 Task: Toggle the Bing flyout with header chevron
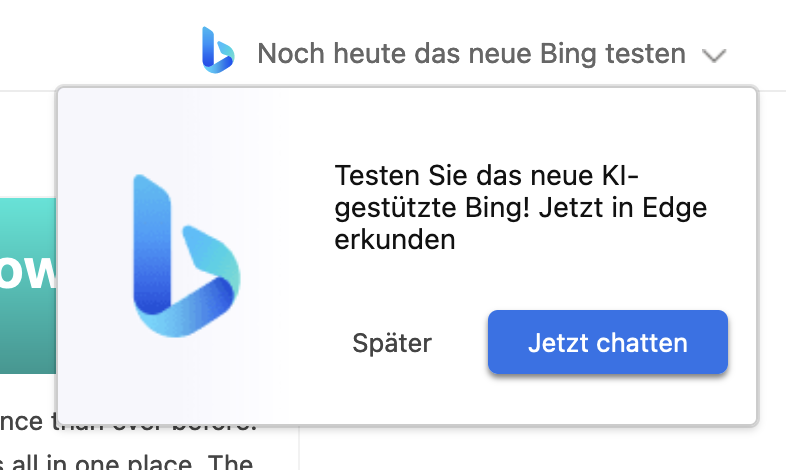coord(713,55)
